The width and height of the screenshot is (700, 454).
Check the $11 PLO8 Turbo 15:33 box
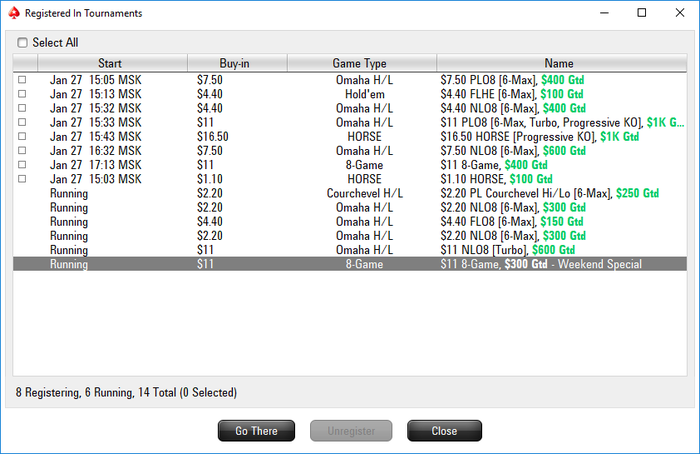coord(22,122)
